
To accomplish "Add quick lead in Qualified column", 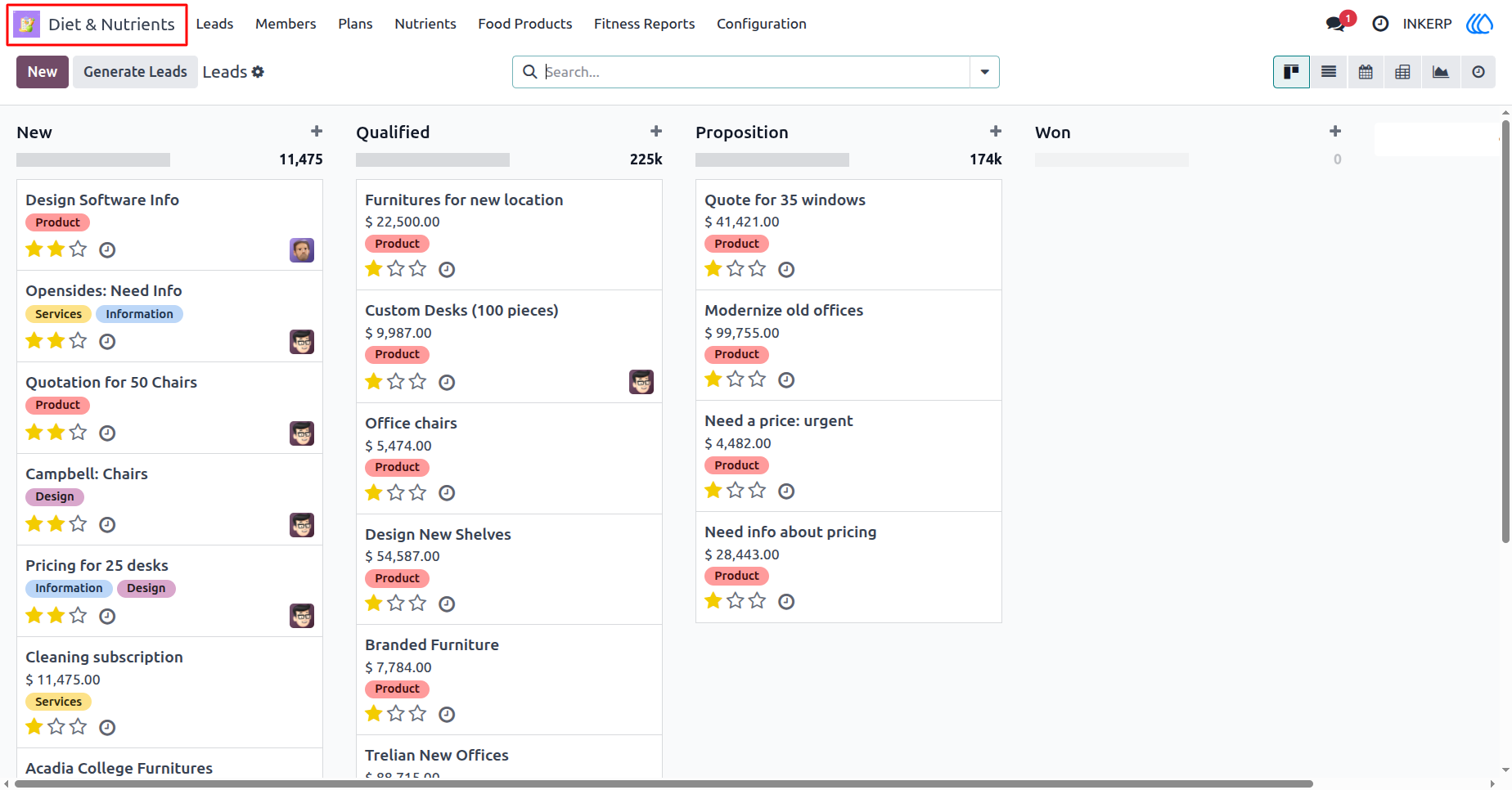I will (x=656, y=132).
